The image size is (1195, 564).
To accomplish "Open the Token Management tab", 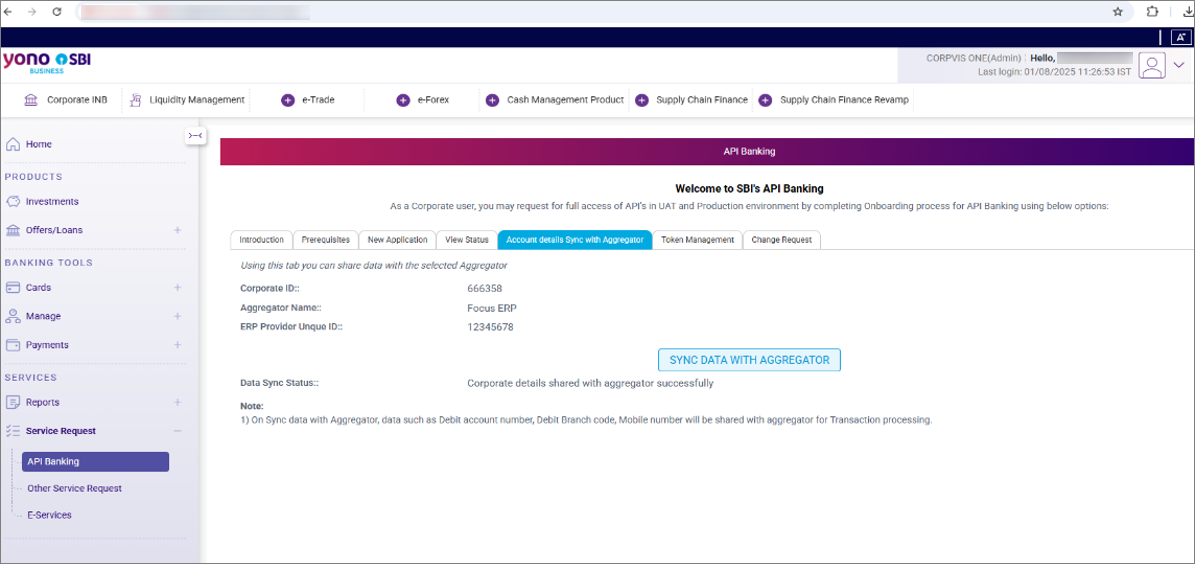I will coord(697,239).
